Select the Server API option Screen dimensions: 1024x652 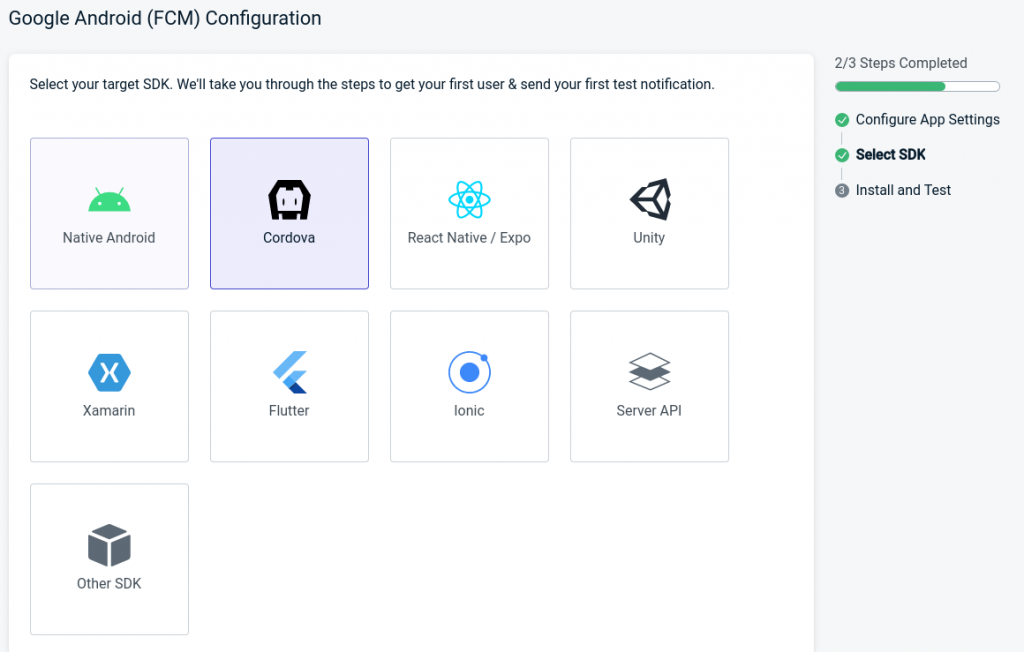[x=649, y=386]
